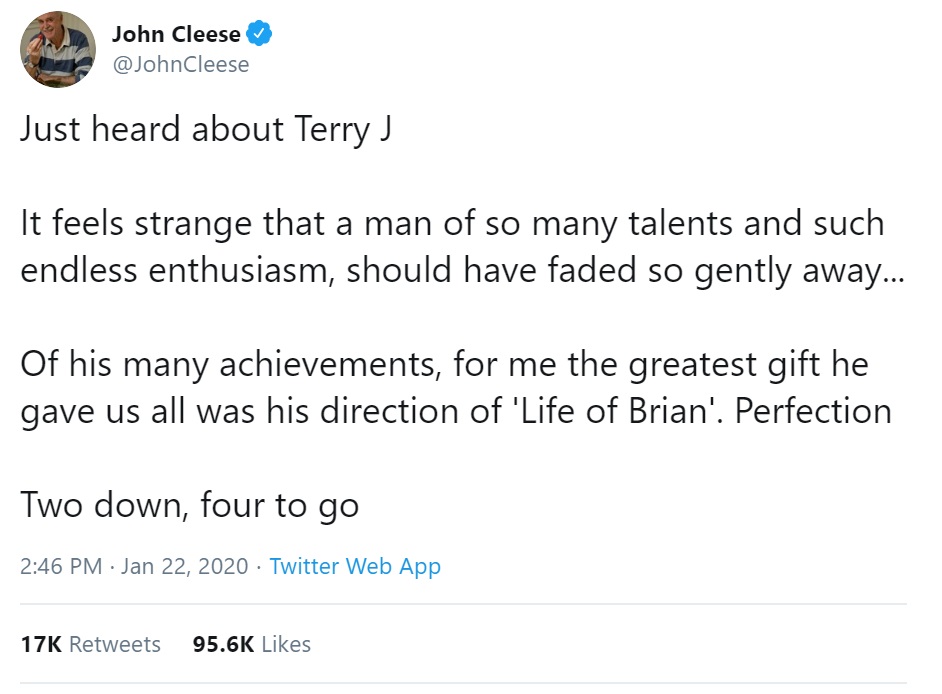942x694 pixels.
Task: Click the word Likes label
Action: click(x=286, y=645)
